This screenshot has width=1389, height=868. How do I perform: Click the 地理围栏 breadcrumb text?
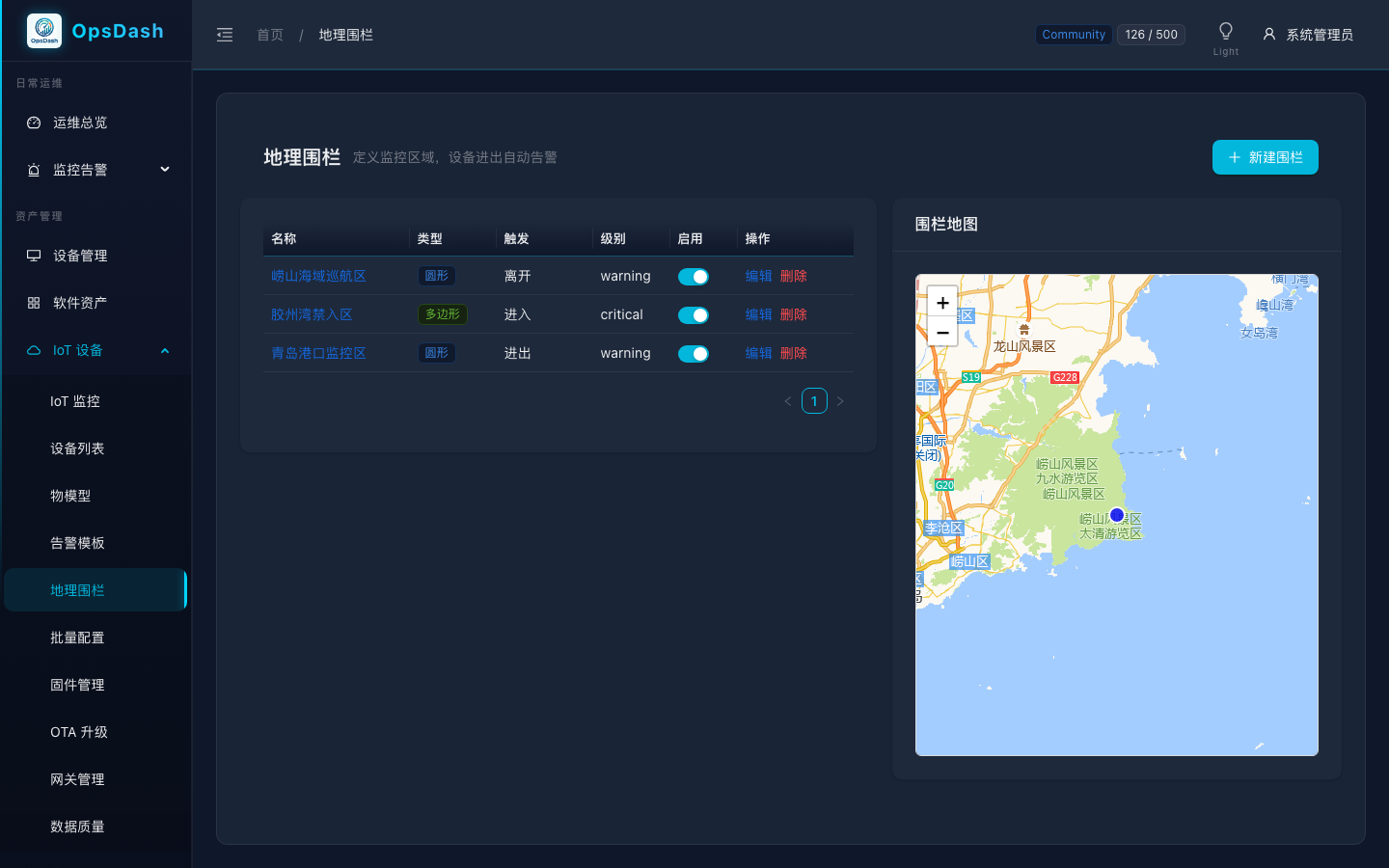click(346, 35)
